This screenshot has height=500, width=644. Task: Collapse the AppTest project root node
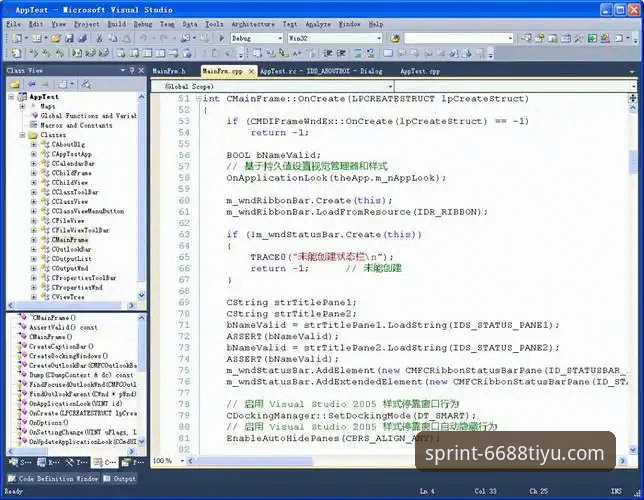coord(10,97)
